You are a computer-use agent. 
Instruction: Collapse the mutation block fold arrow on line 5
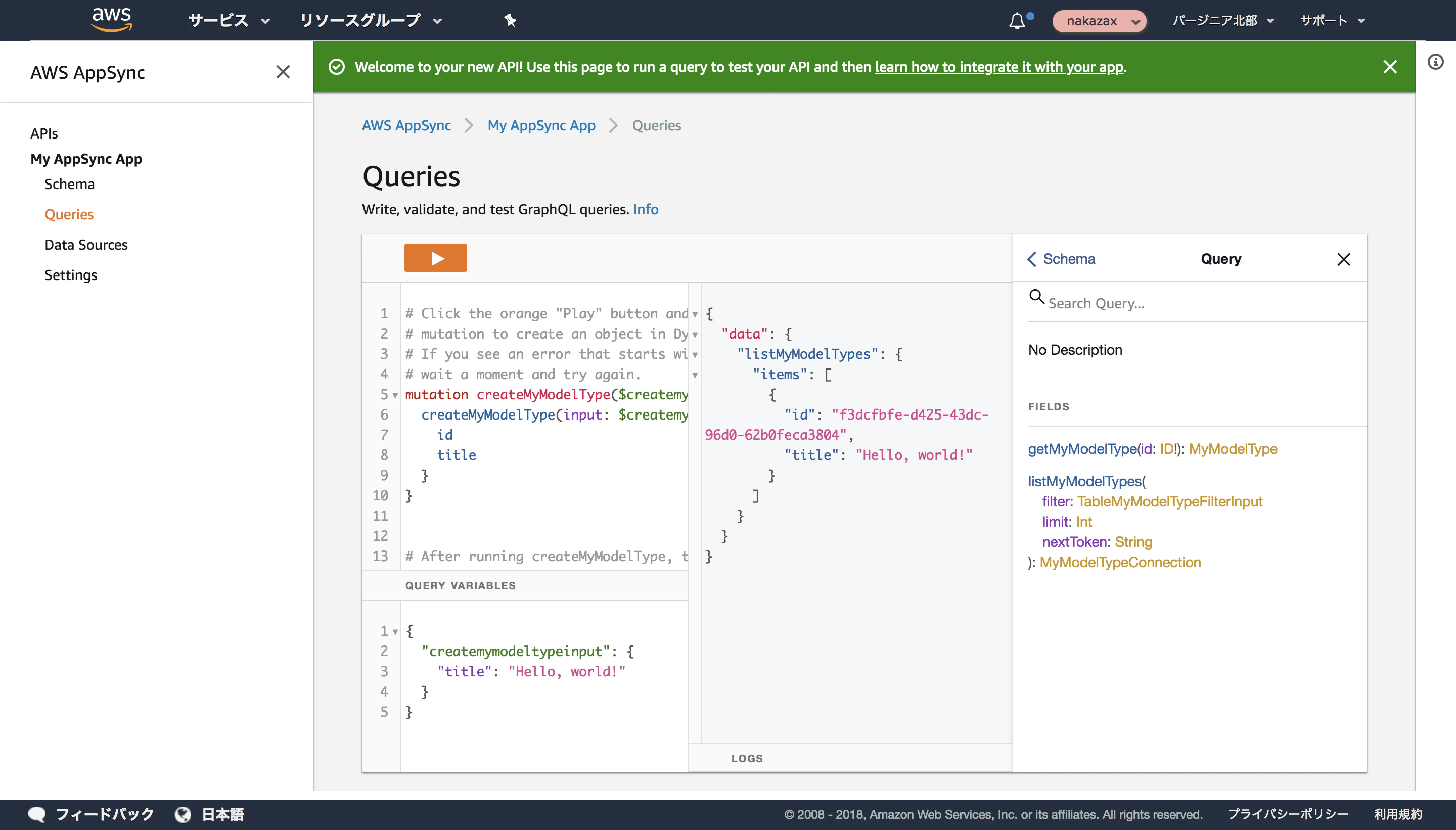[x=395, y=395]
